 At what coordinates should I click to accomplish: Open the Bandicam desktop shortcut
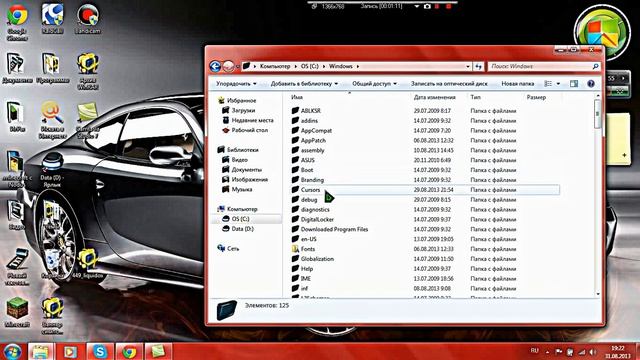[x=87, y=19]
